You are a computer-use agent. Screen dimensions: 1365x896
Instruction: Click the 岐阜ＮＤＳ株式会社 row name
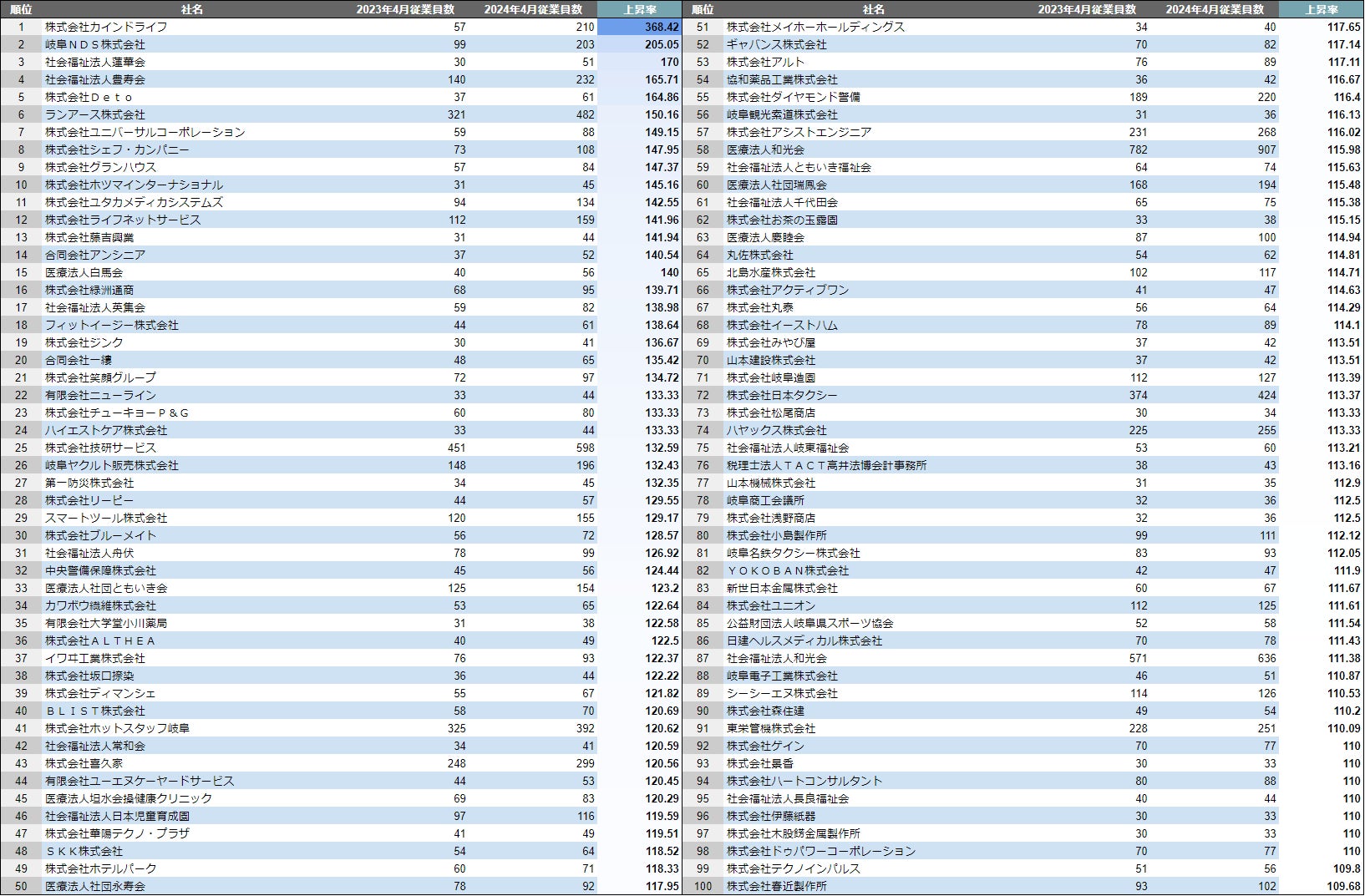pyautogui.click(x=95, y=44)
